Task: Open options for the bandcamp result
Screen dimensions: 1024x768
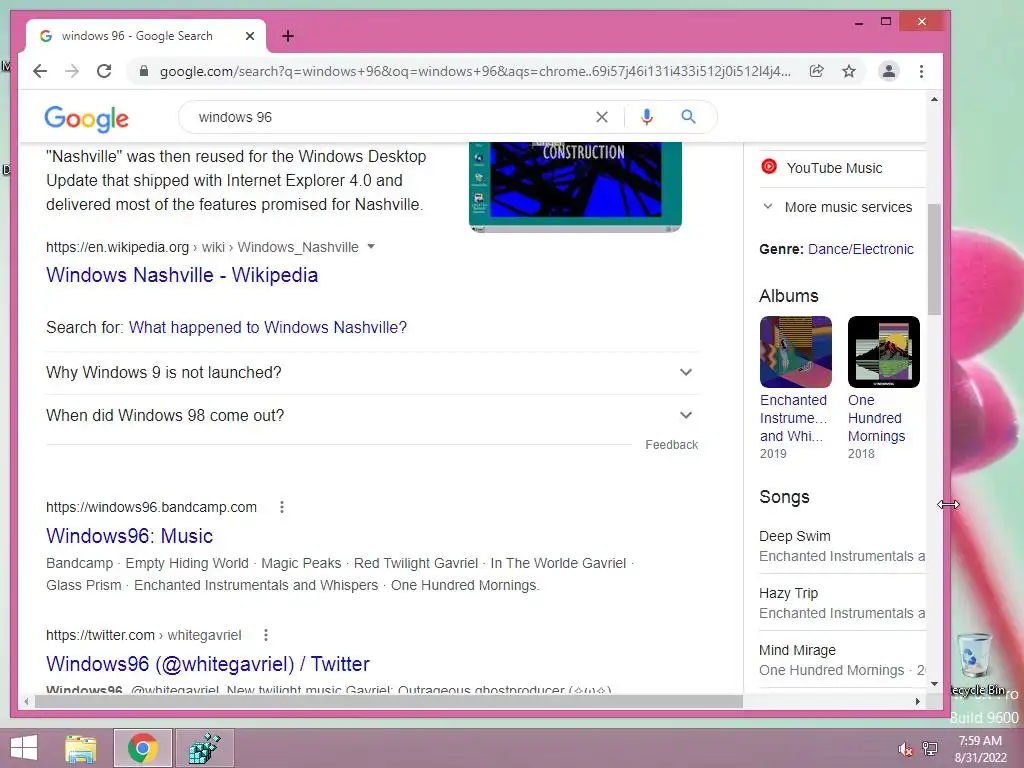Action: click(281, 507)
